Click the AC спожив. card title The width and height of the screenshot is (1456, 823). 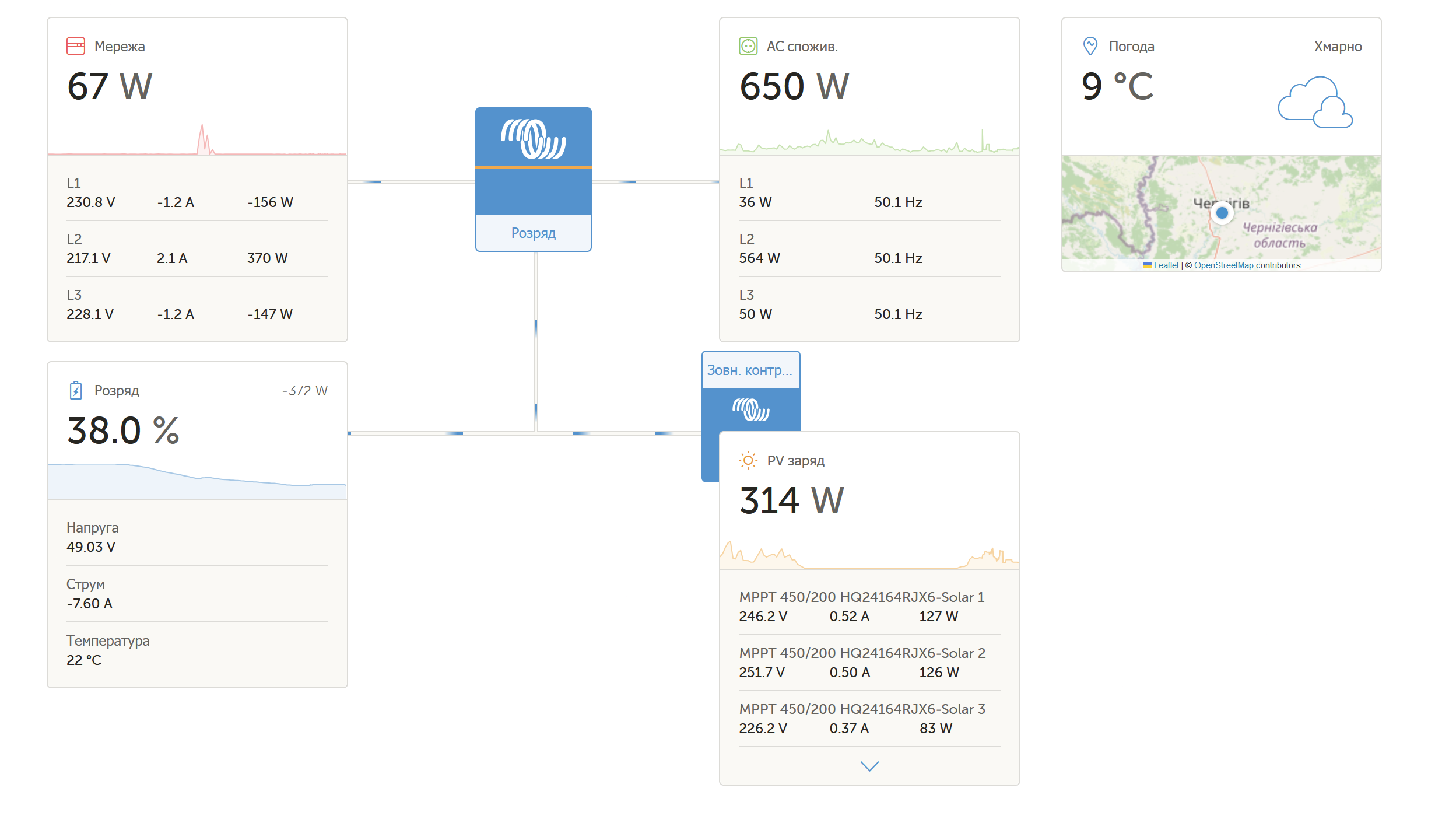[x=802, y=47]
